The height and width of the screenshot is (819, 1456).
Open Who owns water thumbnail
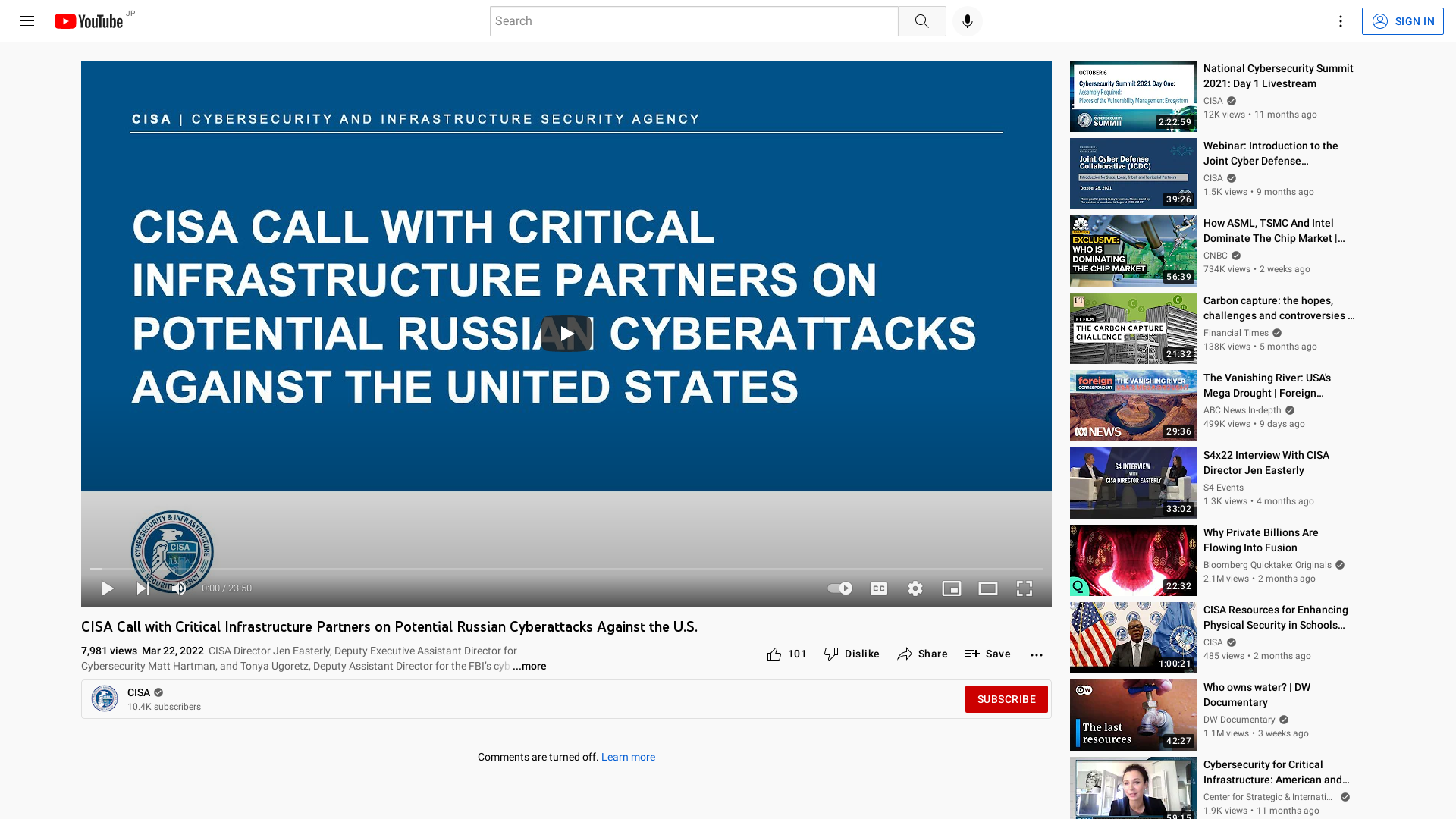pyautogui.click(x=1134, y=715)
